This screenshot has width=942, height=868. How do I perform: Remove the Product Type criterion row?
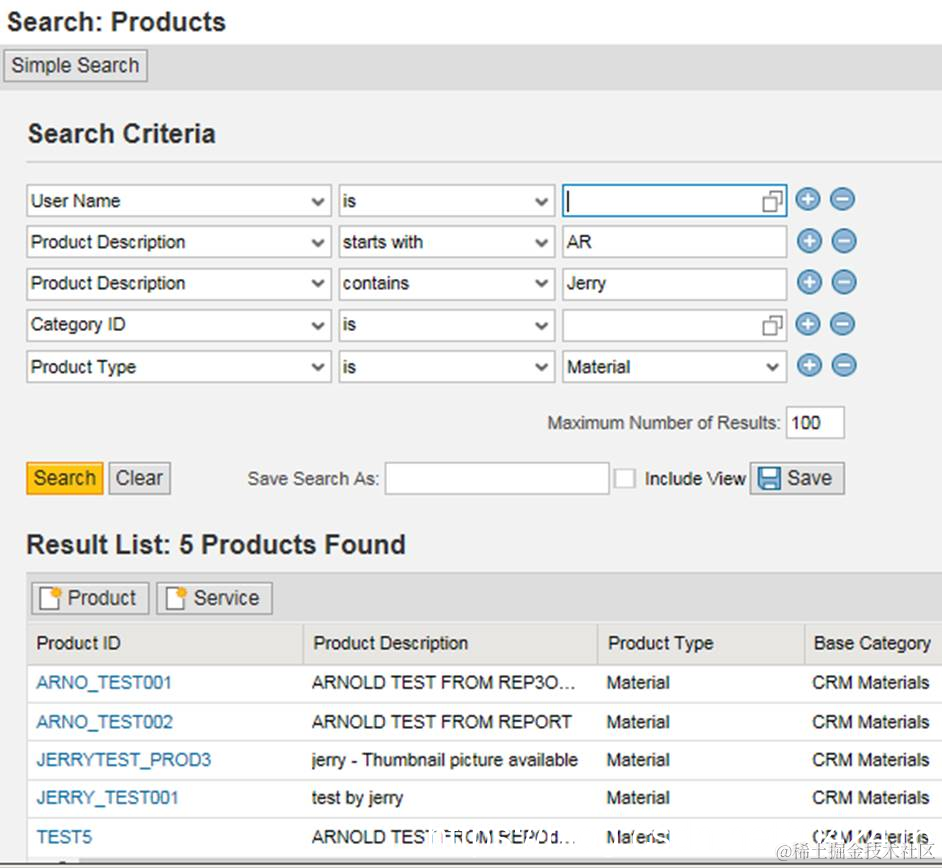843,366
